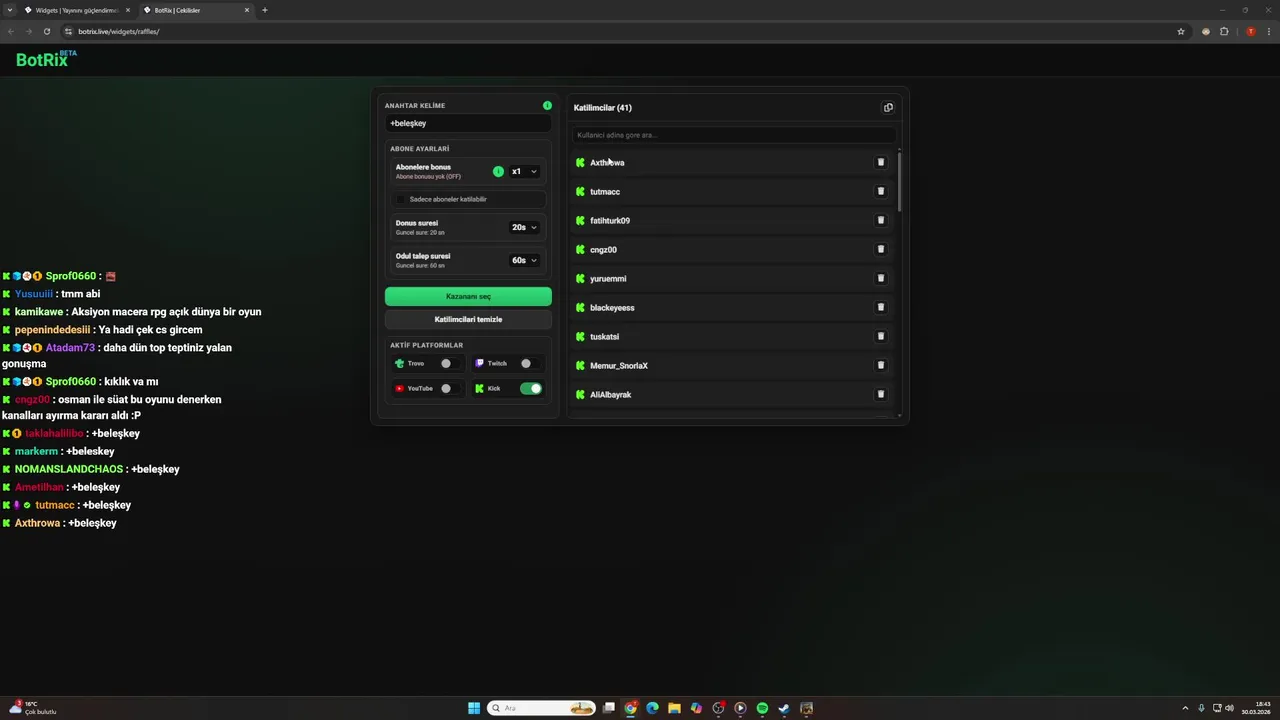1280x720 pixels.
Task: Open the Anahtar Kelime info icon
Action: [547, 105]
